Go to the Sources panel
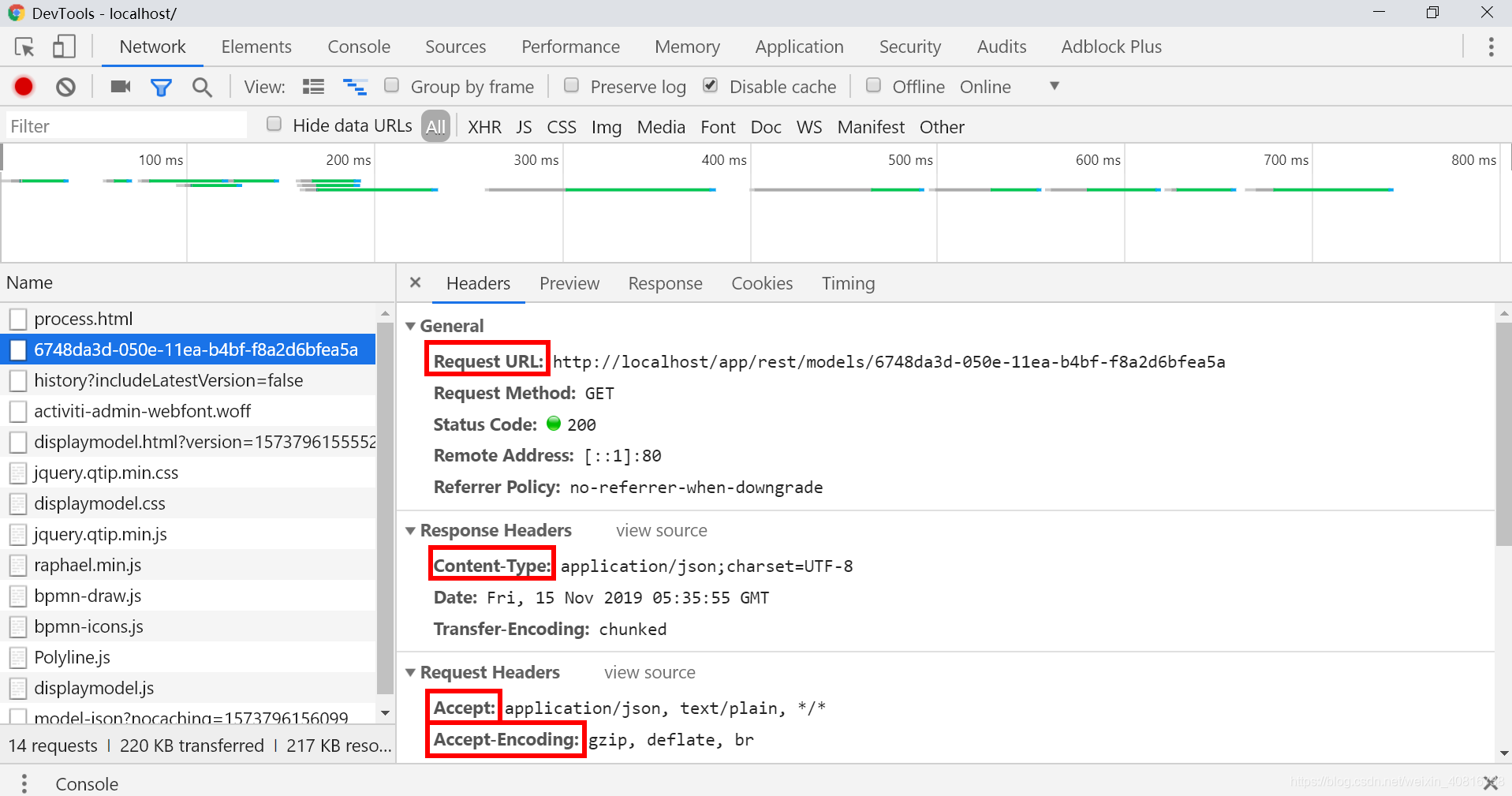Viewport: 1512px width, 796px height. click(x=456, y=47)
